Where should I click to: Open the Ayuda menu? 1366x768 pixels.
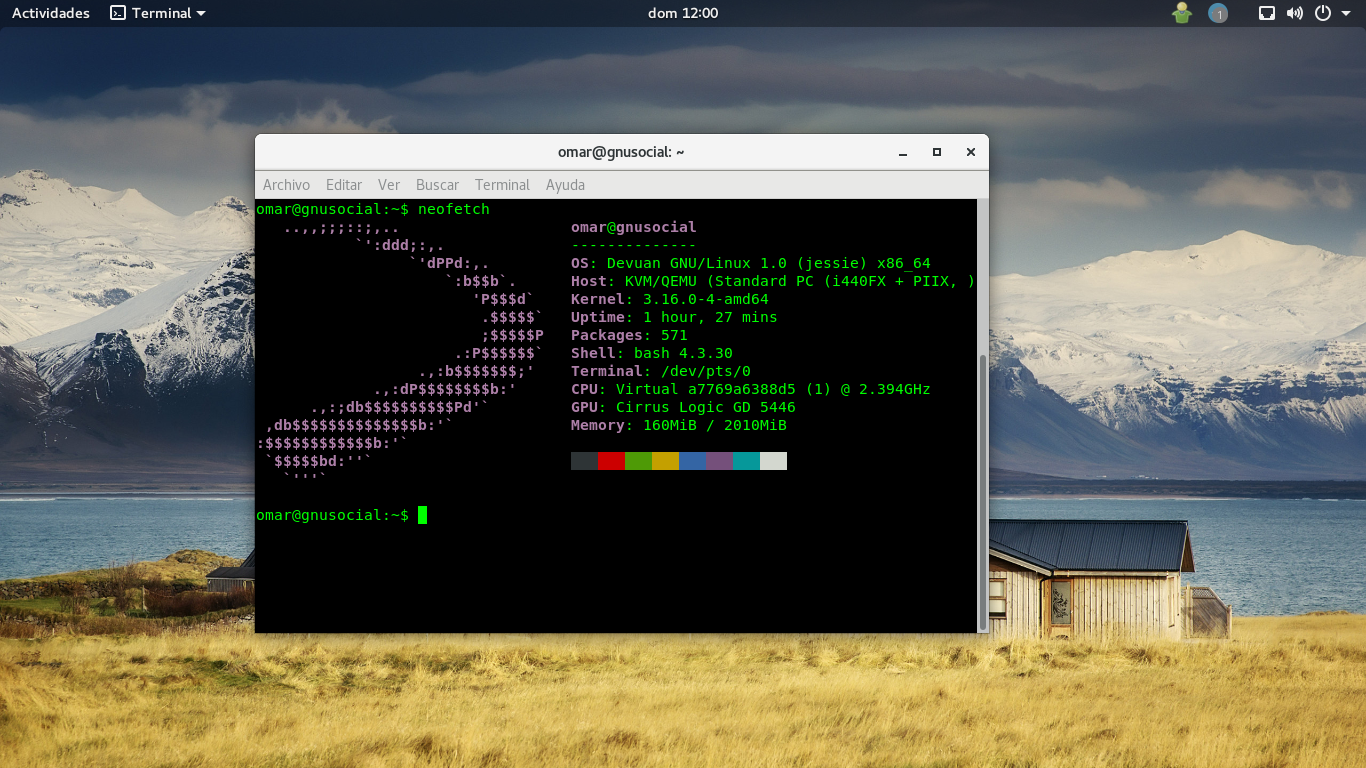tap(565, 185)
